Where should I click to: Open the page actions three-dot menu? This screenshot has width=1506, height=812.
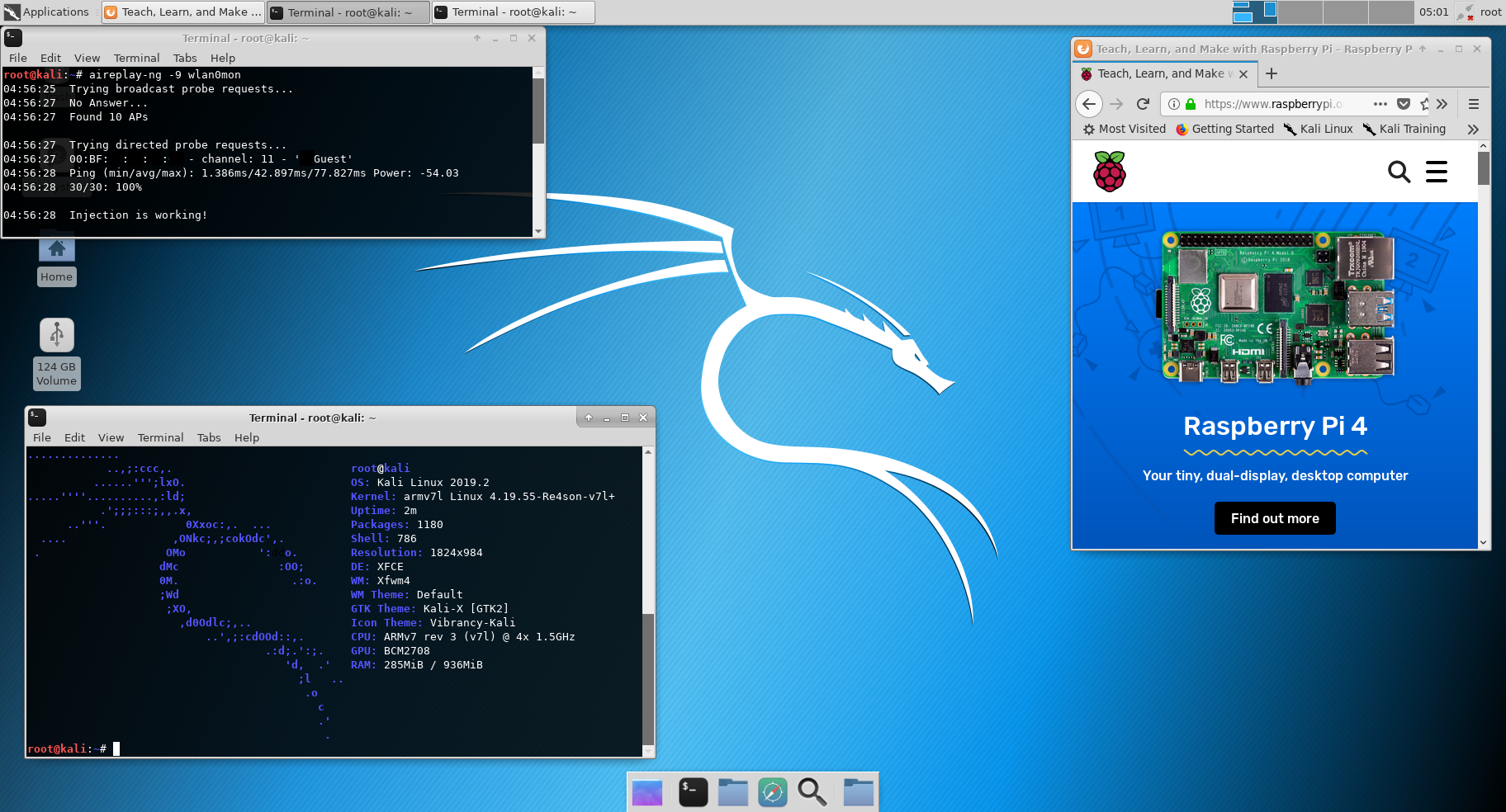click(1380, 104)
